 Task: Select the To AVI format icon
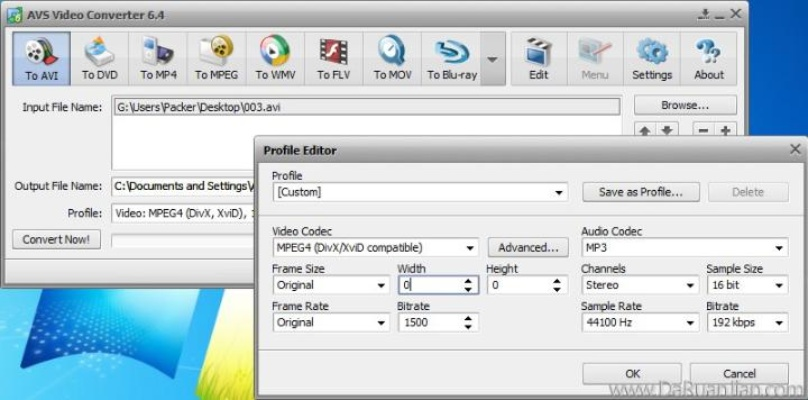click(41, 59)
